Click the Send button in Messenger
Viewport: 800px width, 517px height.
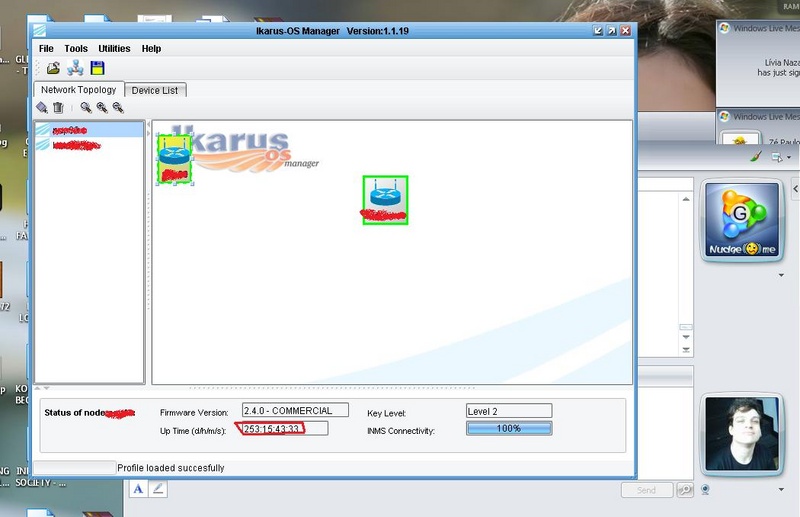pyautogui.click(x=646, y=490)
